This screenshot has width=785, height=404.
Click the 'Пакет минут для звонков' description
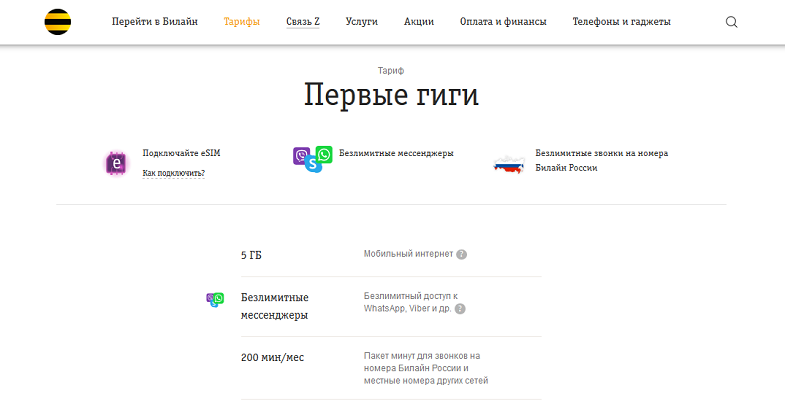click(426, 368)
